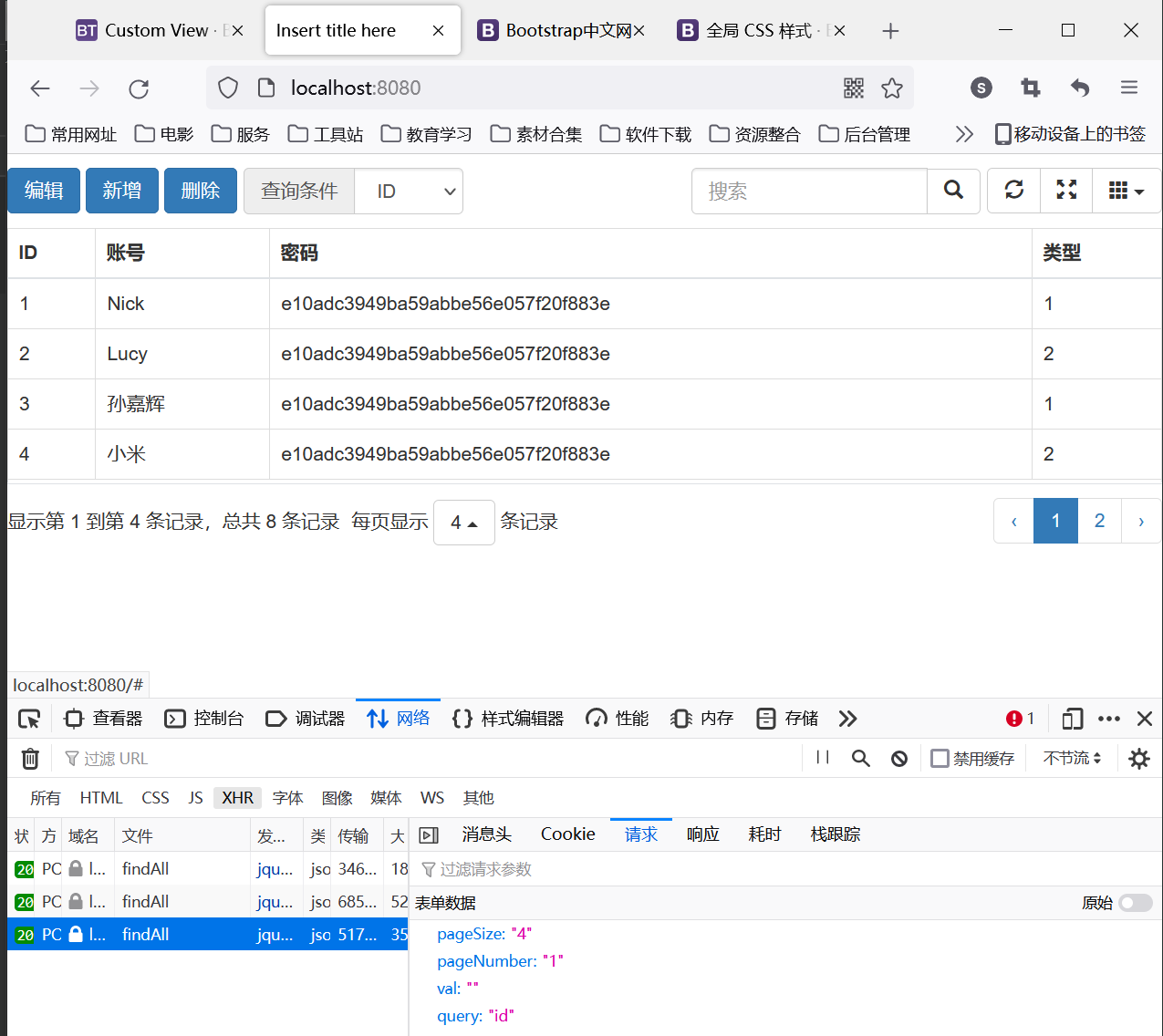
Task: Focus the 过滤 URL filter field
Action: [429, 759]
